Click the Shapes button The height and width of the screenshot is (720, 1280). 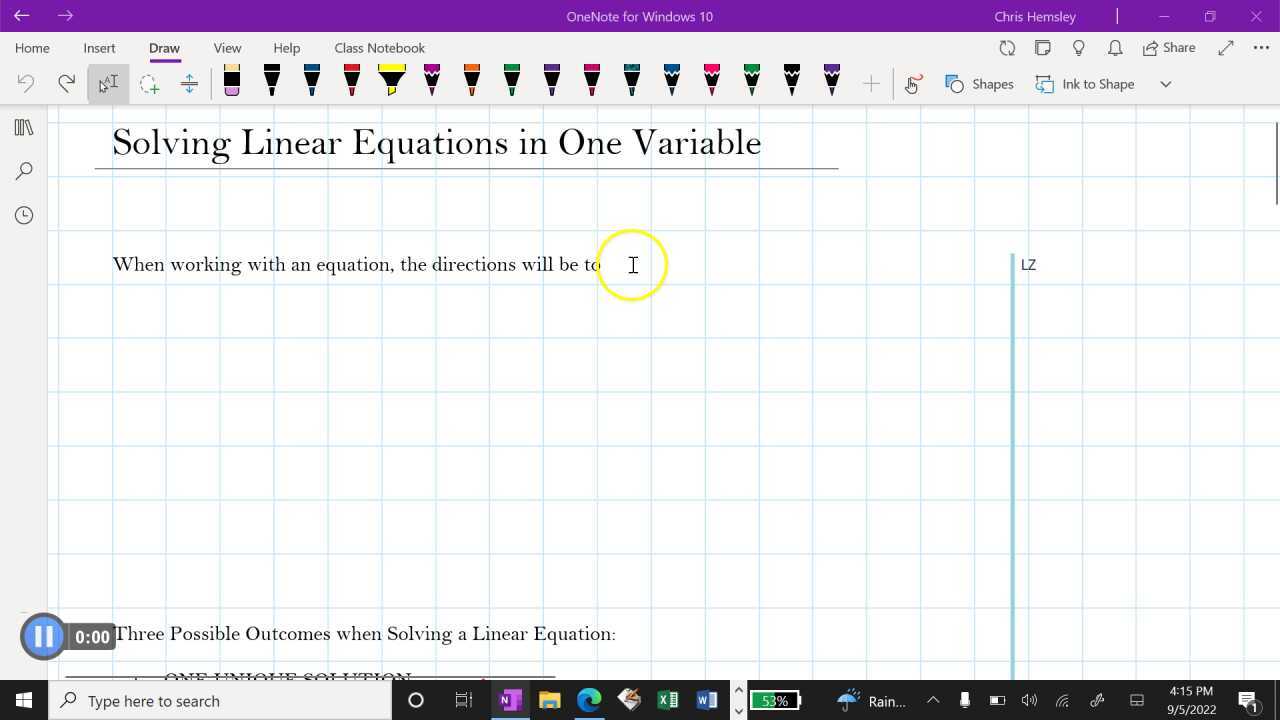980,84
